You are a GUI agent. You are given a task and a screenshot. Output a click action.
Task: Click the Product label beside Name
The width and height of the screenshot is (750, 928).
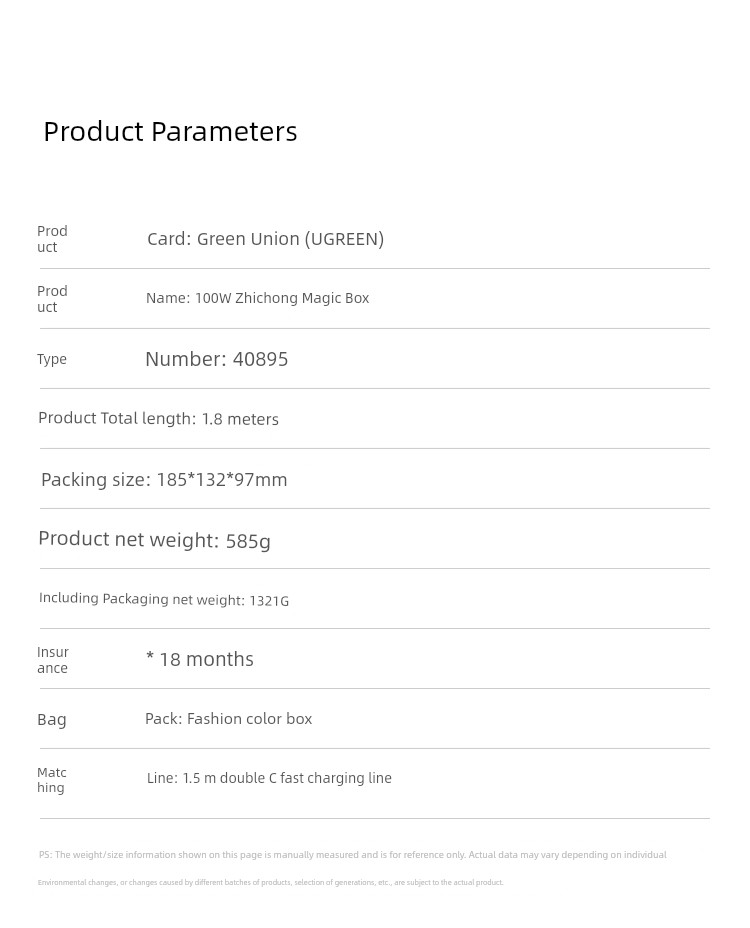[x=52, y=299]
